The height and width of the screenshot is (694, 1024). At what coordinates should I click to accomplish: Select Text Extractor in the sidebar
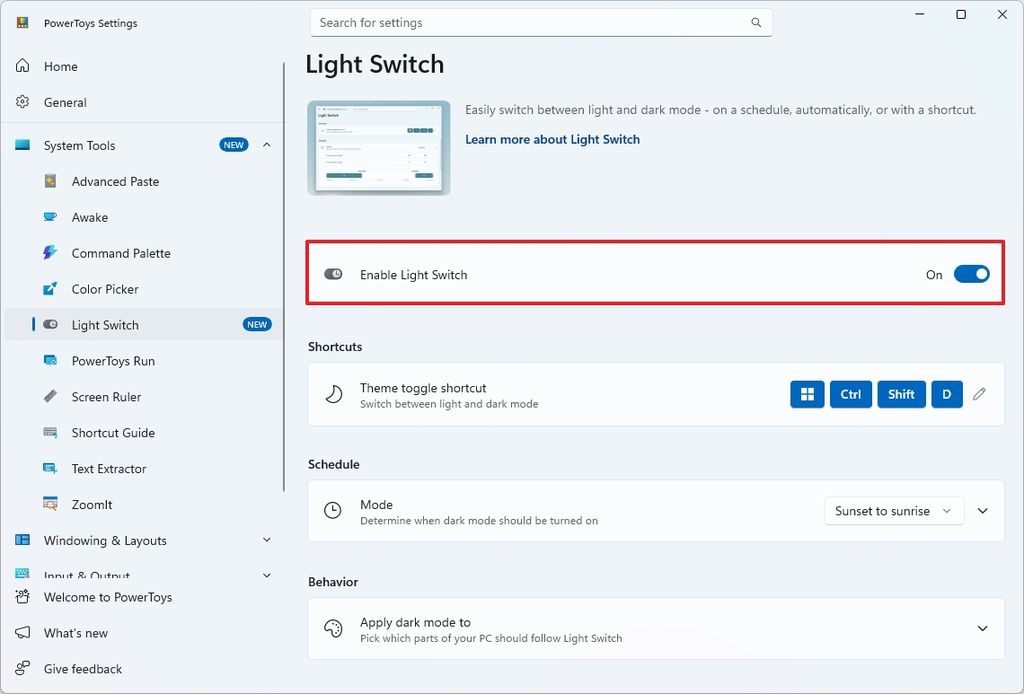click(143, 468)
